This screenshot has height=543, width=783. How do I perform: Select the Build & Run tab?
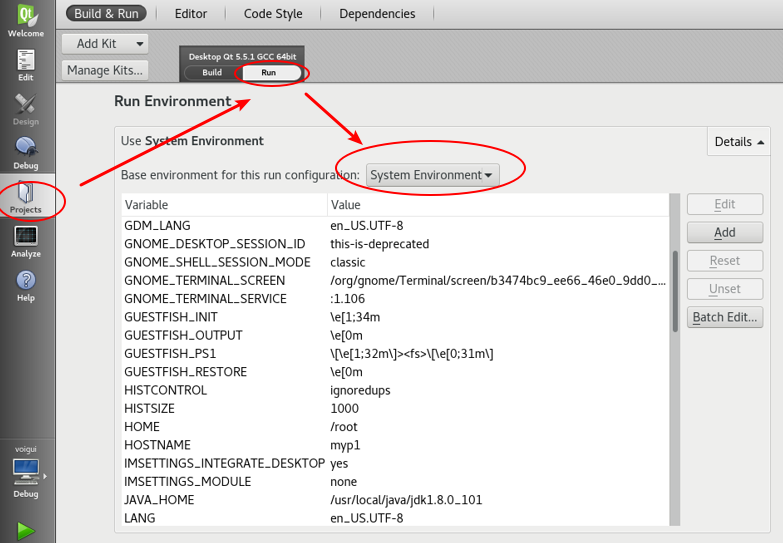pyautogui.click(x=106, y=13)
